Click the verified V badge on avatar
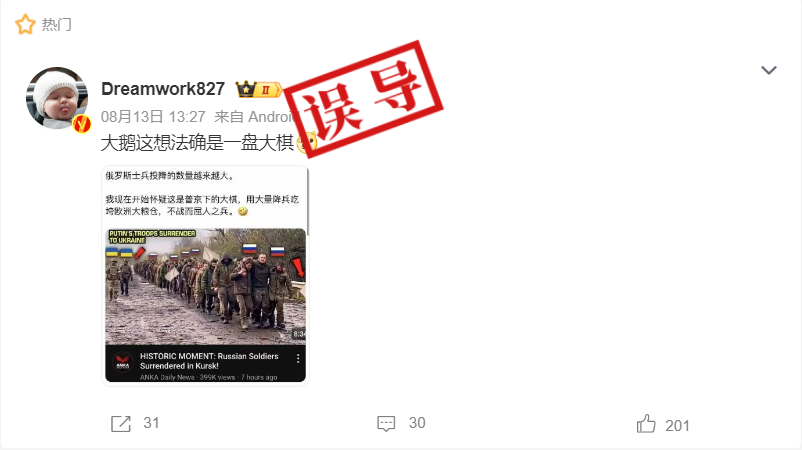The width and height of the screenshot is (802, 450). click(x=81, y=124)
